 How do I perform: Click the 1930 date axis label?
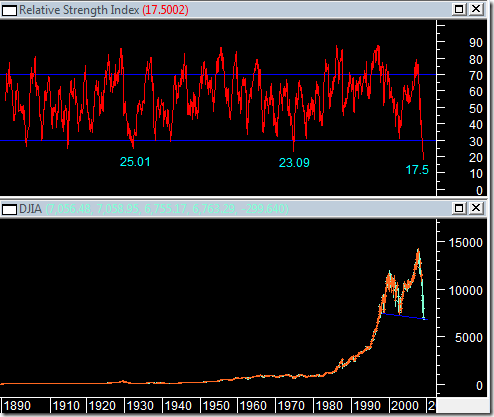tap(140, 406)
